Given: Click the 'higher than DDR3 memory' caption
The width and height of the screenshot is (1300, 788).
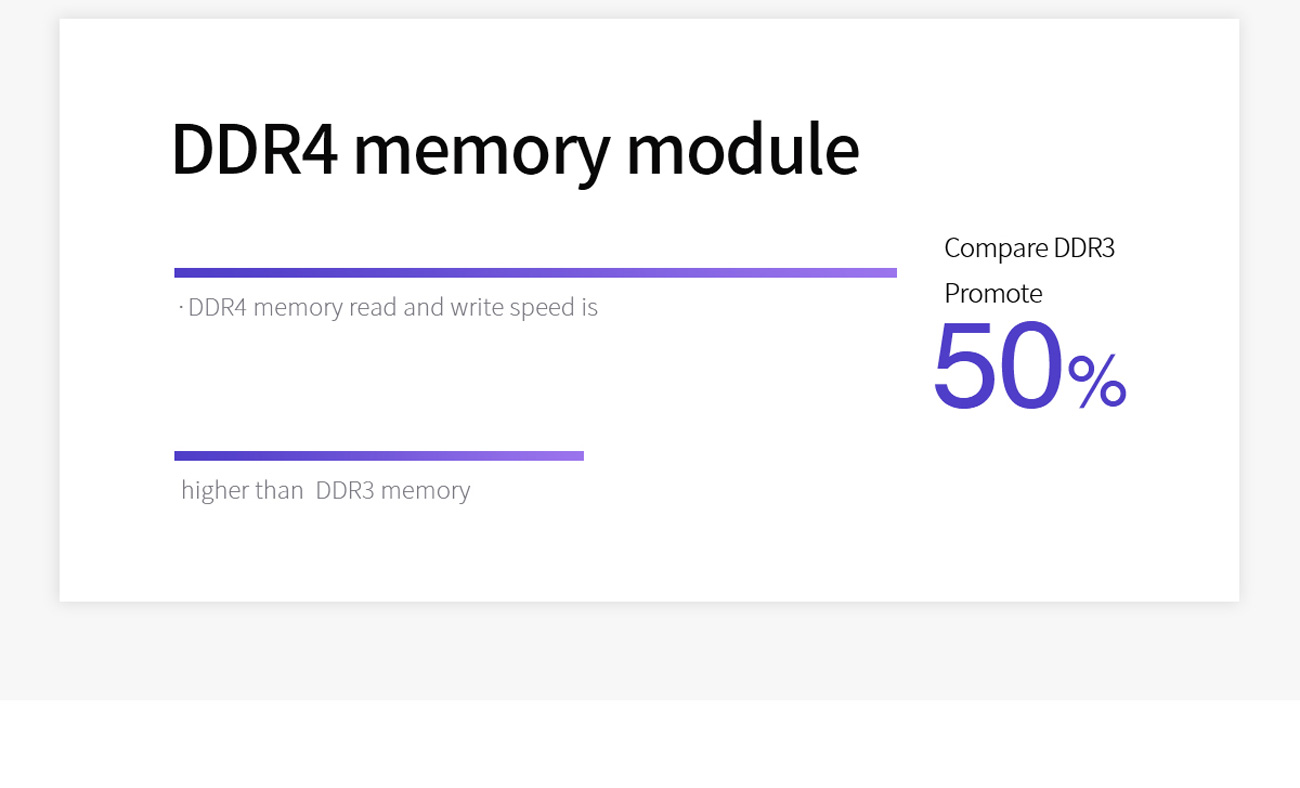Looking at the screenshot, I should coord(325,490).
